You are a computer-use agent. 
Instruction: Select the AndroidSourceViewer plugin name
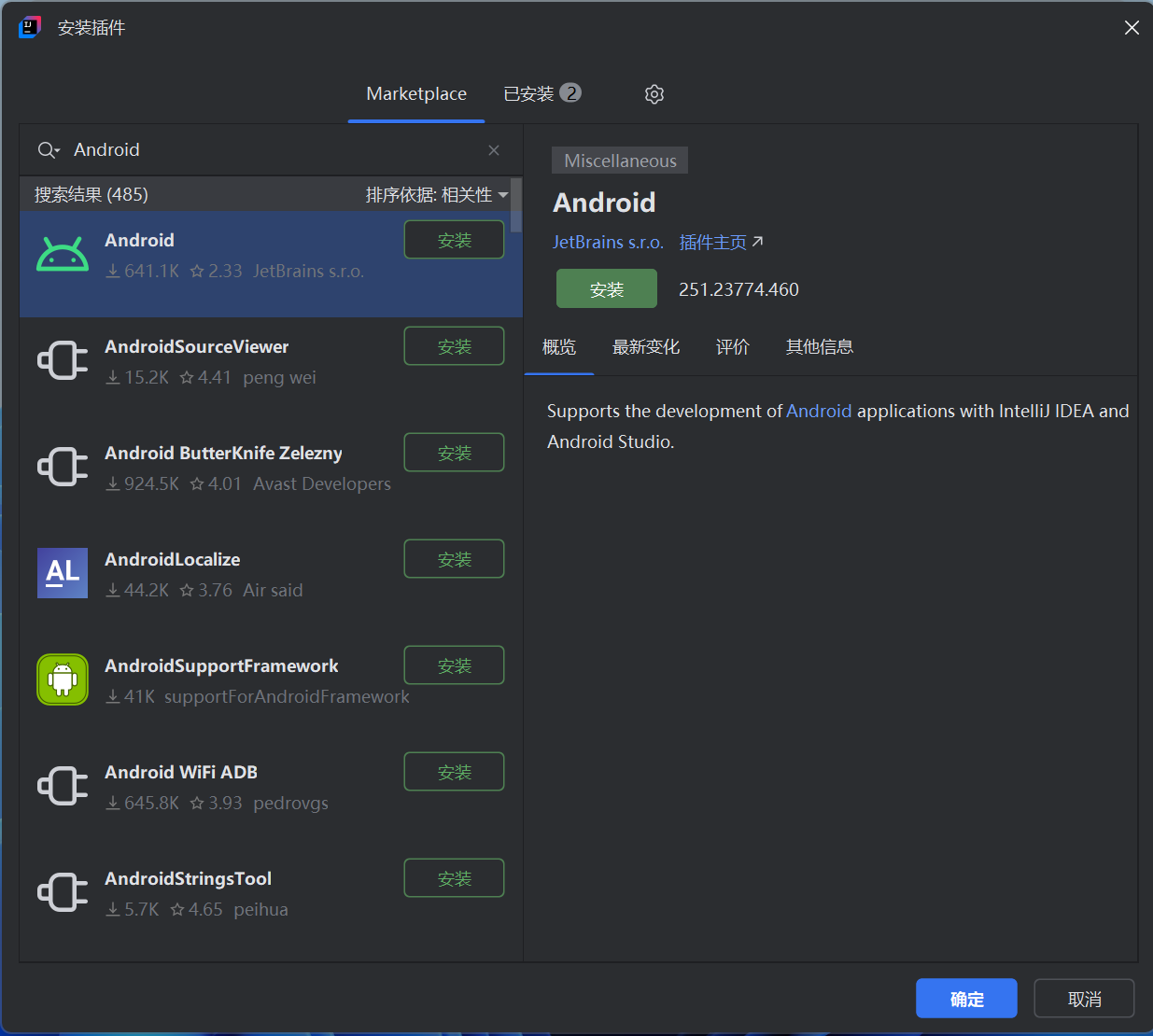(197, 347)
